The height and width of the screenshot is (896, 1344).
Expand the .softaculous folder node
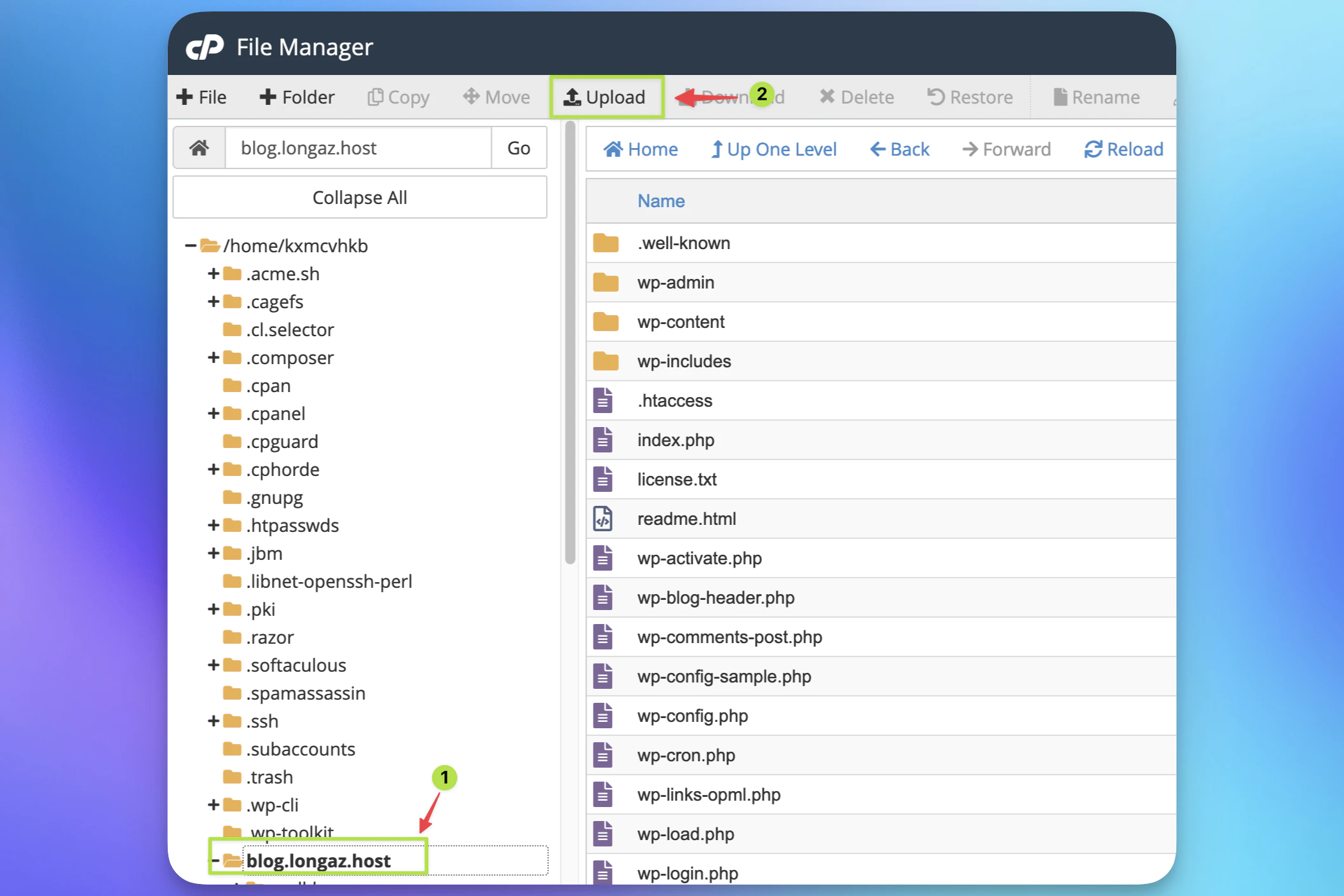214,665
